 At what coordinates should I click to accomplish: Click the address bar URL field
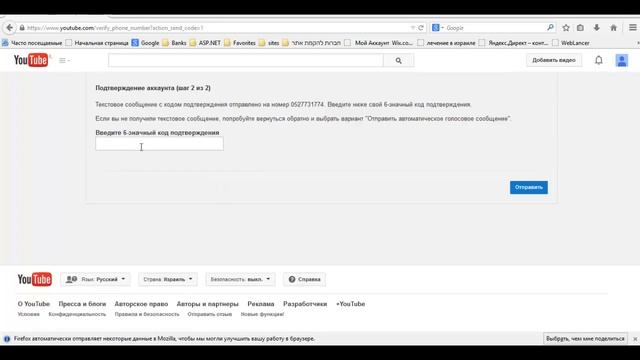click(216, 28)
